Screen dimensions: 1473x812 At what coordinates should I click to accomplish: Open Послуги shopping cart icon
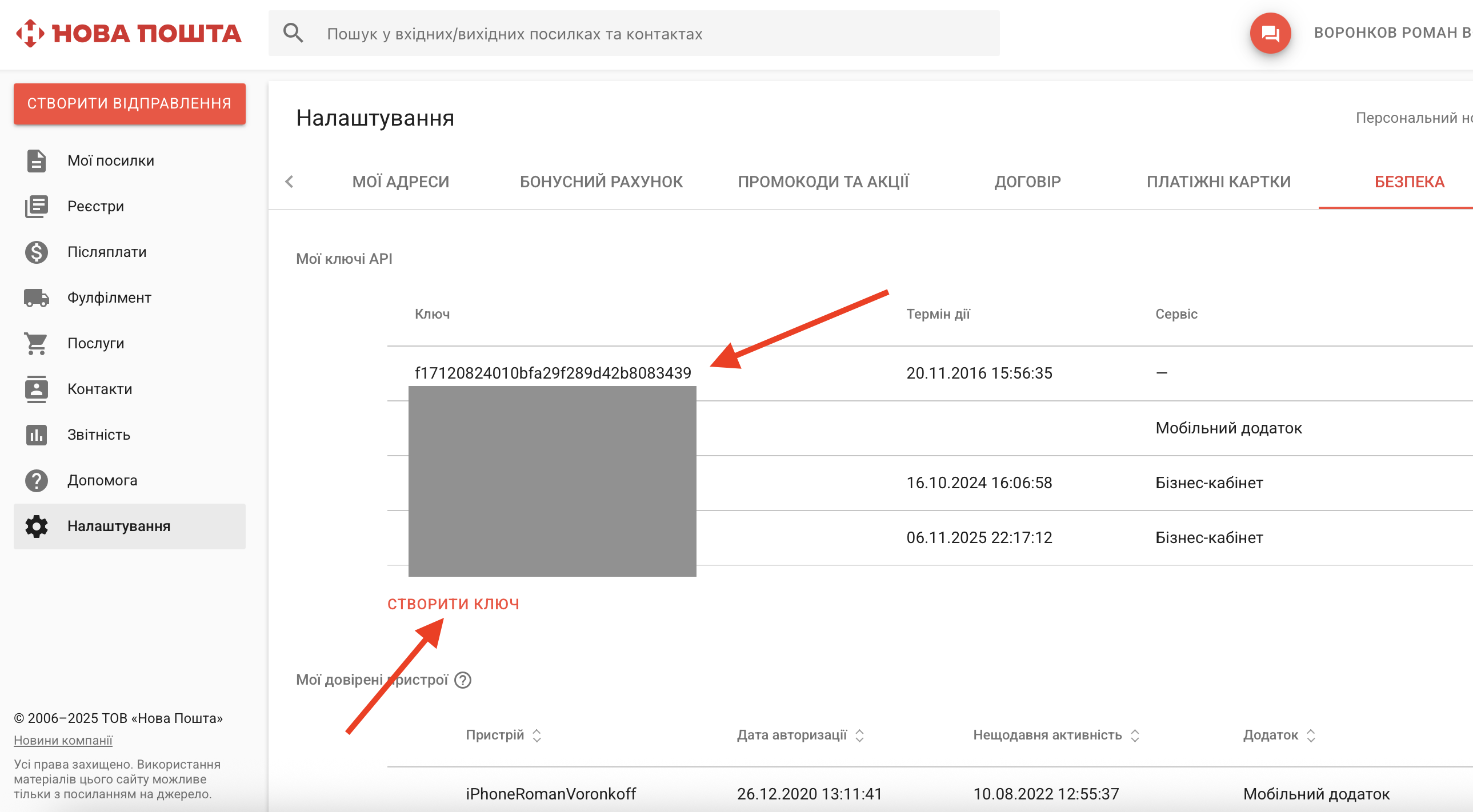[36, 343]
